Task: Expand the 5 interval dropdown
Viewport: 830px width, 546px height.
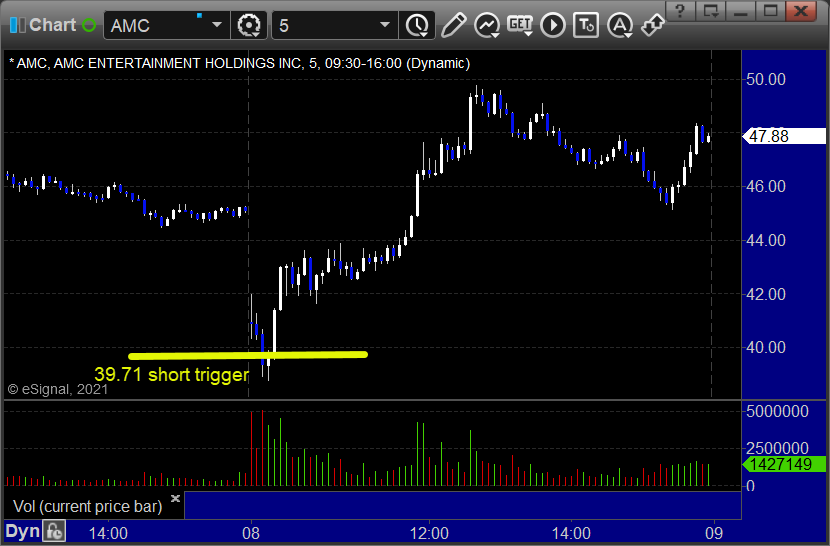Action: (385, 25)
